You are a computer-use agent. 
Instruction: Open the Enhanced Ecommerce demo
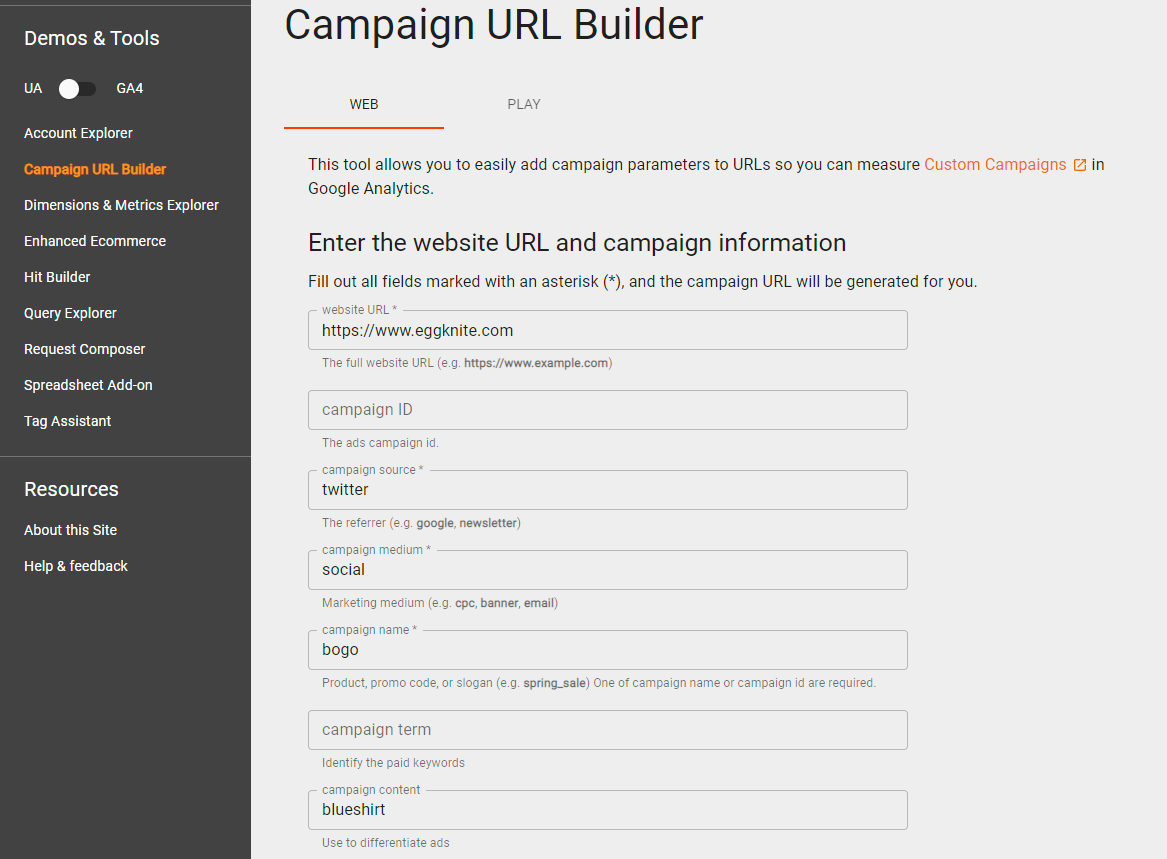[95, 241]
